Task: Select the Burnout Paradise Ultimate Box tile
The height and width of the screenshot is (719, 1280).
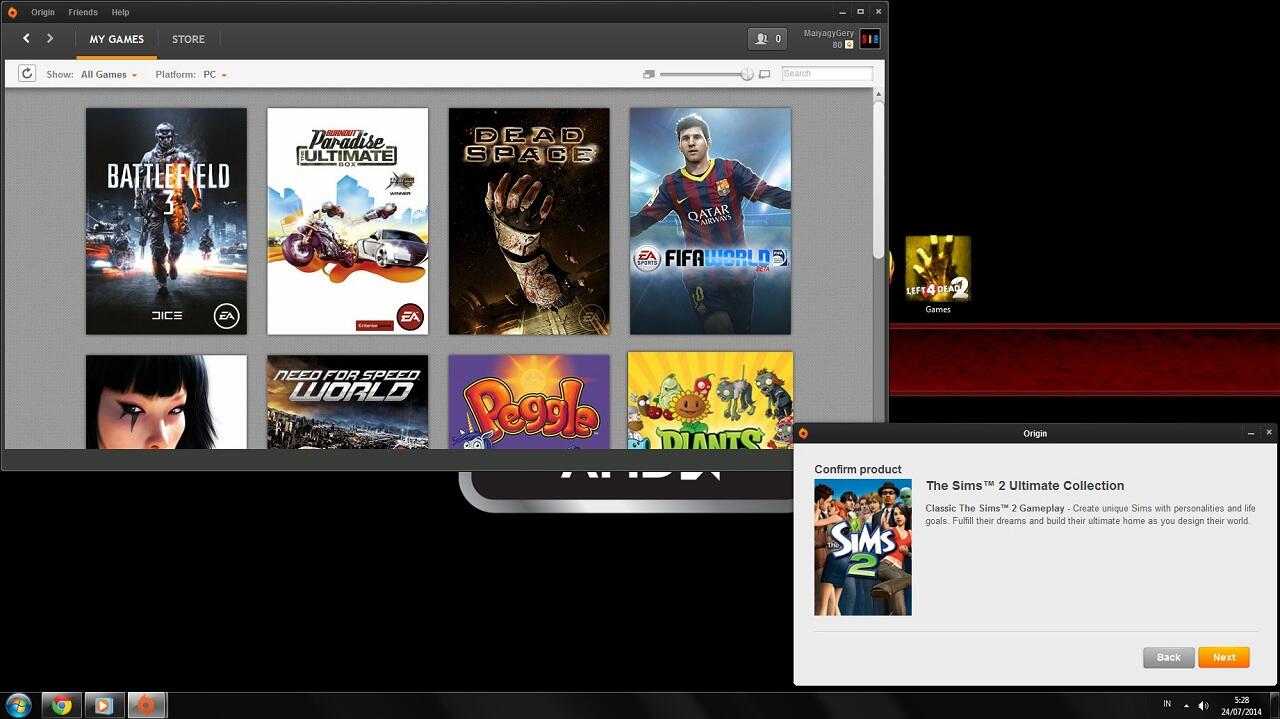Action: [x=348, y=221]
